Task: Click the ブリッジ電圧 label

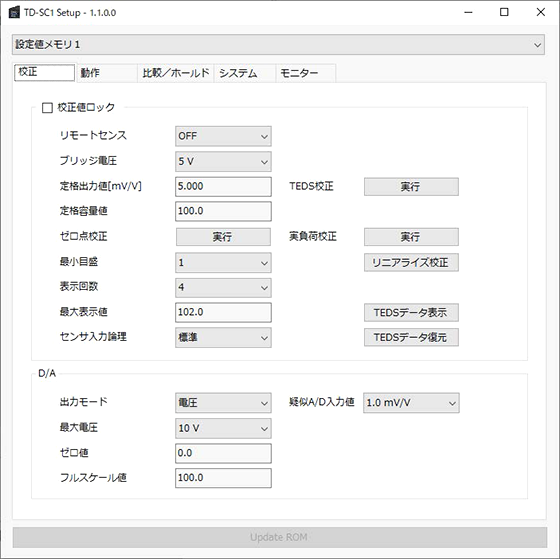Action: (x=88, y=161)
